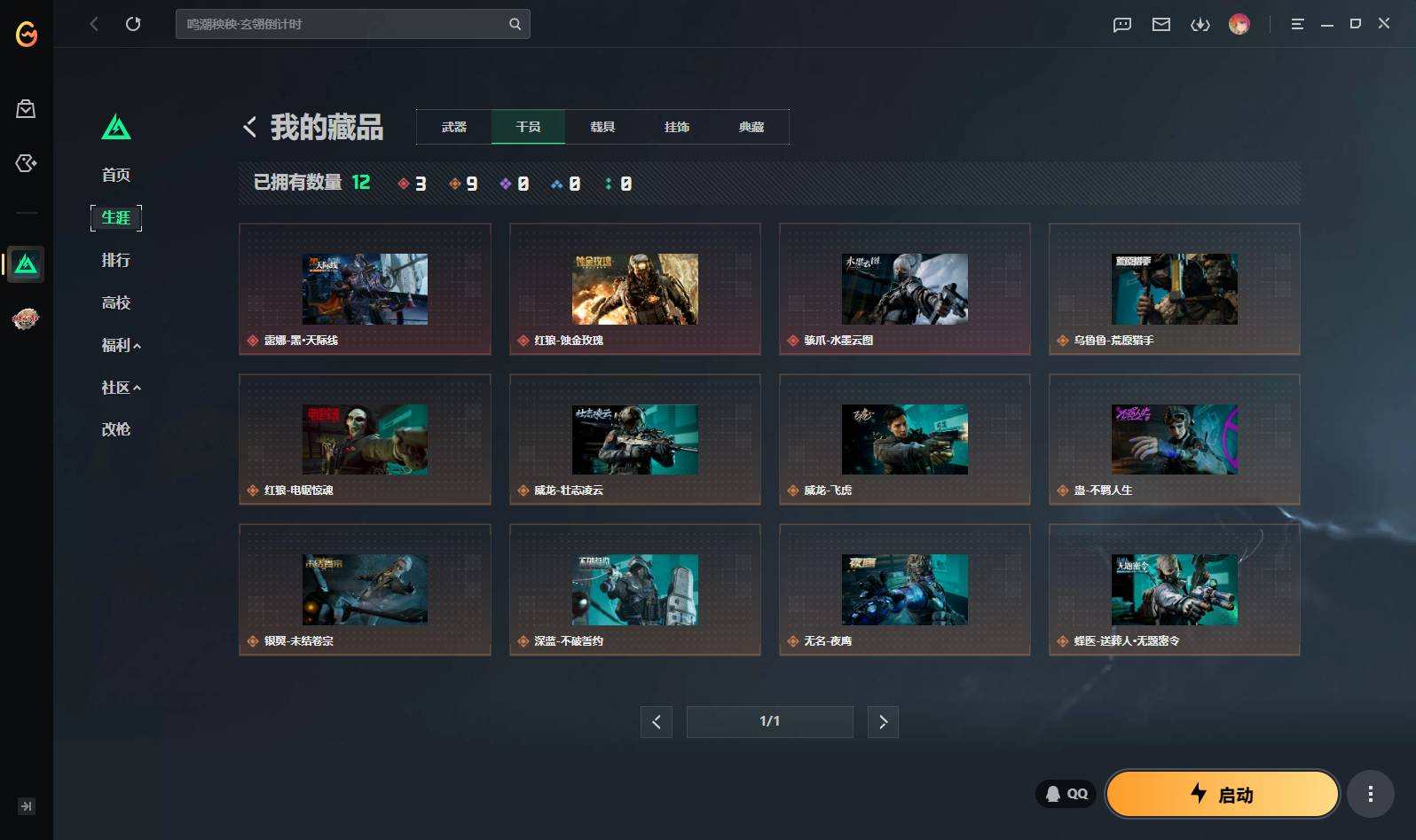Switch to the second game icon in the left sidebar
The width and height of the screenshot is (1416, 840).
26,318
